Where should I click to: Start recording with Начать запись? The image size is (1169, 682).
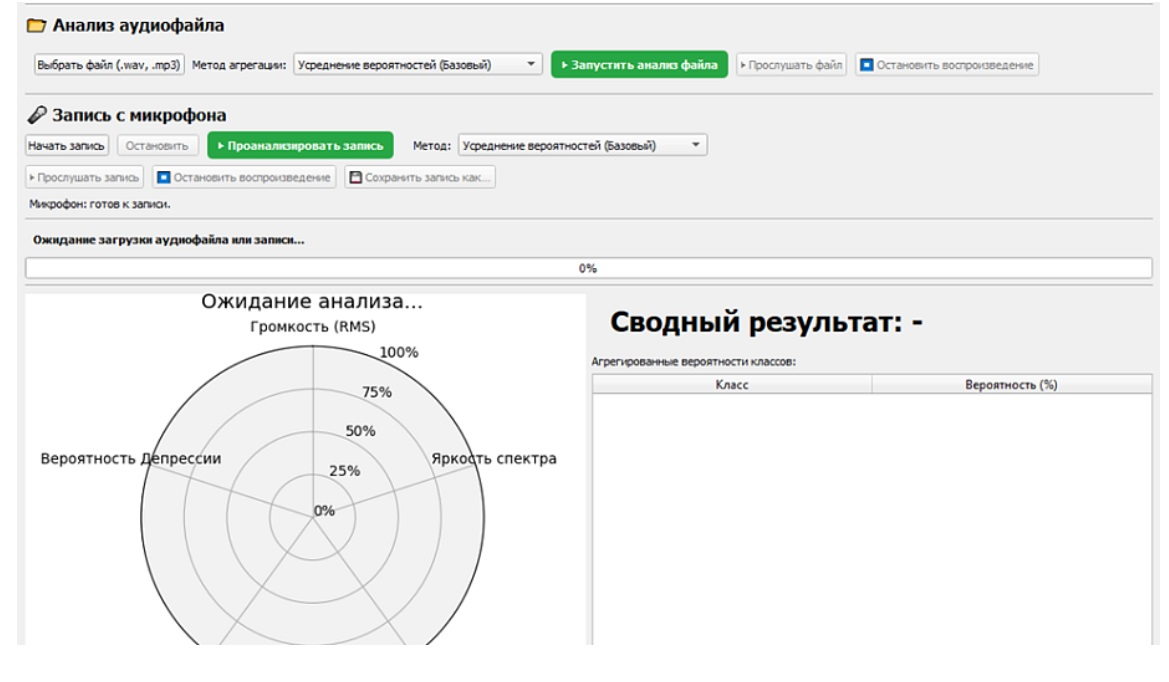[67, 146]
